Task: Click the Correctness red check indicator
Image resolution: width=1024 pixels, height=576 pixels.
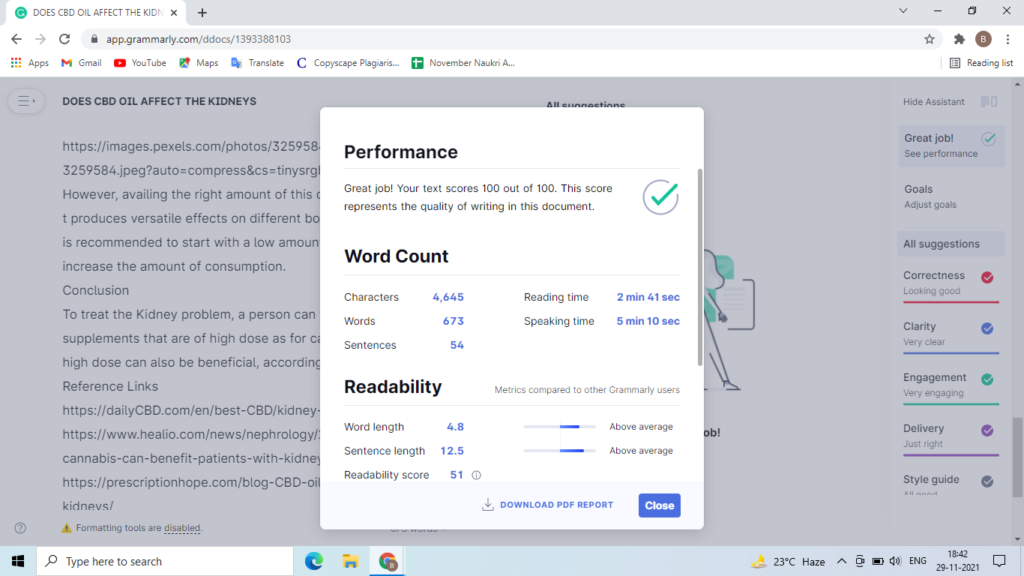Action: click(987, 278)
